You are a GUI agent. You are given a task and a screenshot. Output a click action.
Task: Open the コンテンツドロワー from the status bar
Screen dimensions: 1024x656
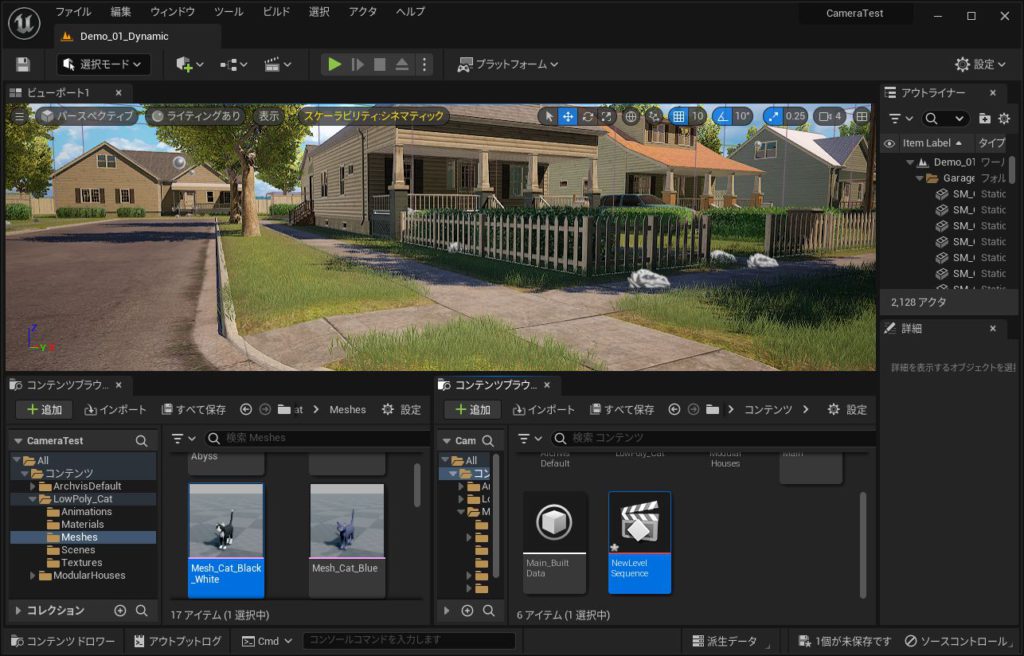point(63,641)
